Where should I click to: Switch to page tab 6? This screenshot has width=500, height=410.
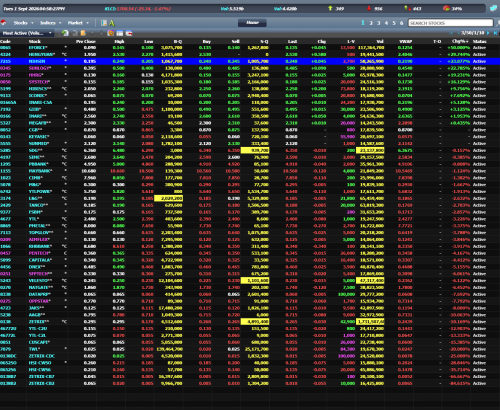[401, 23]
